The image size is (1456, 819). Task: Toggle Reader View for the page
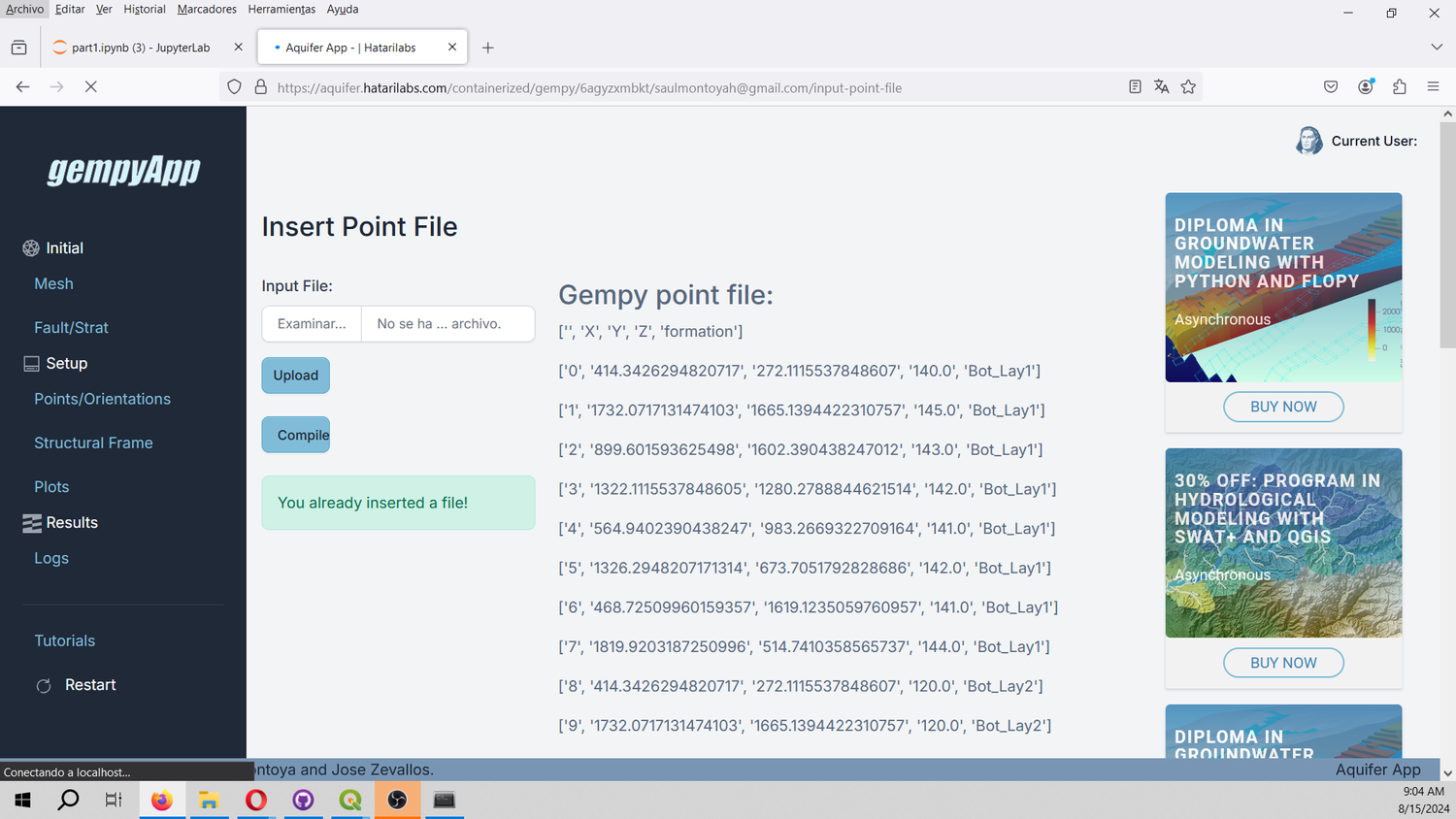point(1134,86)
